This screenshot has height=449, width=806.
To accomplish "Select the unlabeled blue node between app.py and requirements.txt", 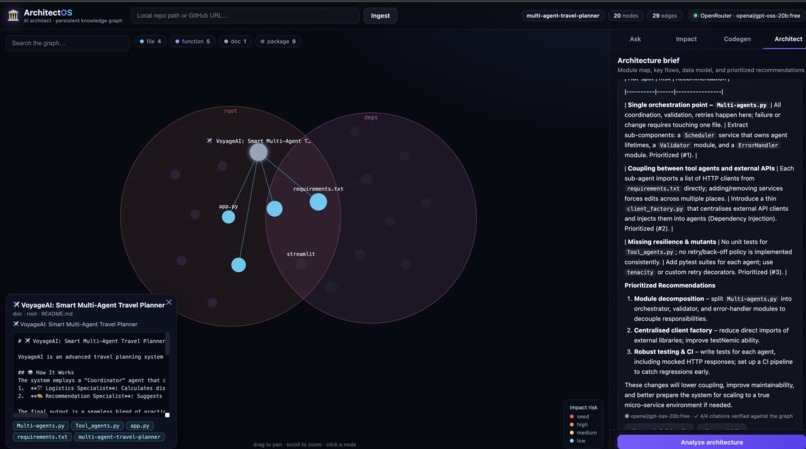I will (x=274, y=208).
